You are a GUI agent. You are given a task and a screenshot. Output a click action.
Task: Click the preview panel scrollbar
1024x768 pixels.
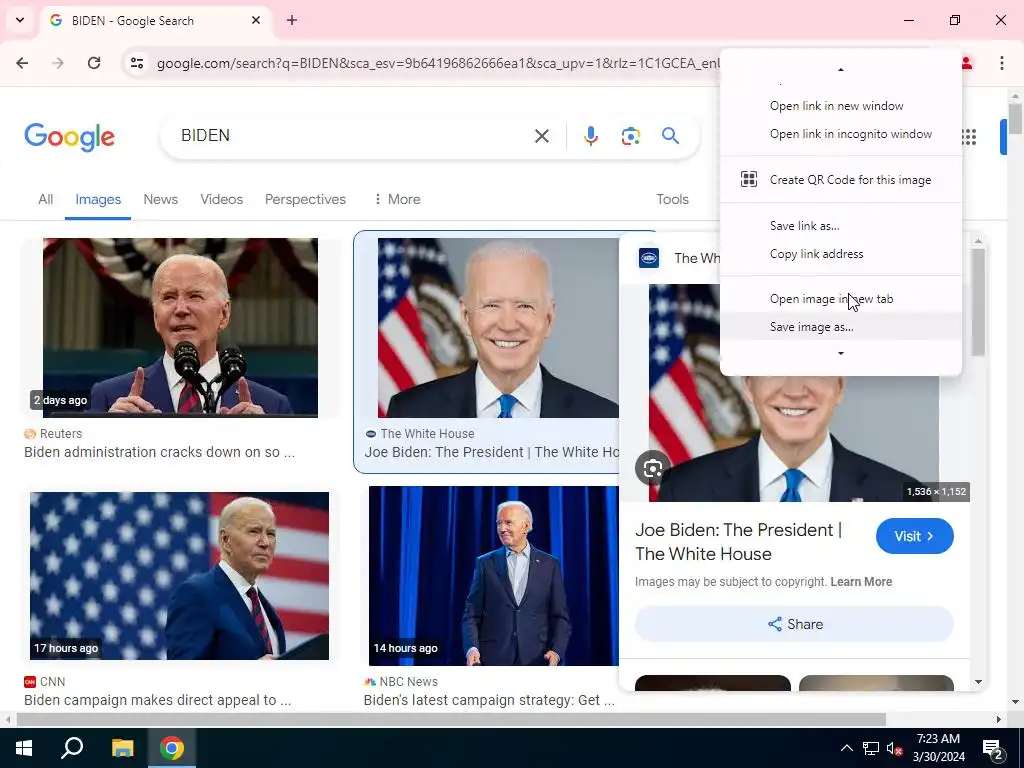[x=978, y=302]
